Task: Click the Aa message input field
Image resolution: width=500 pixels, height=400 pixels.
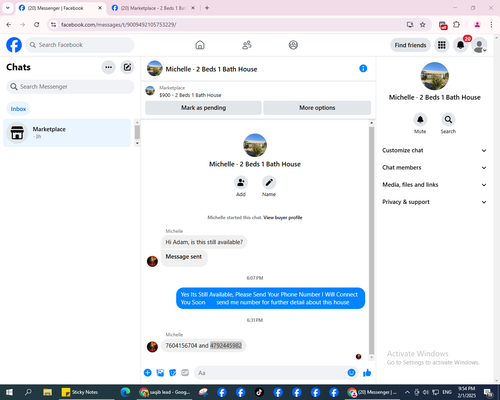Action: (x=270, y=373)
